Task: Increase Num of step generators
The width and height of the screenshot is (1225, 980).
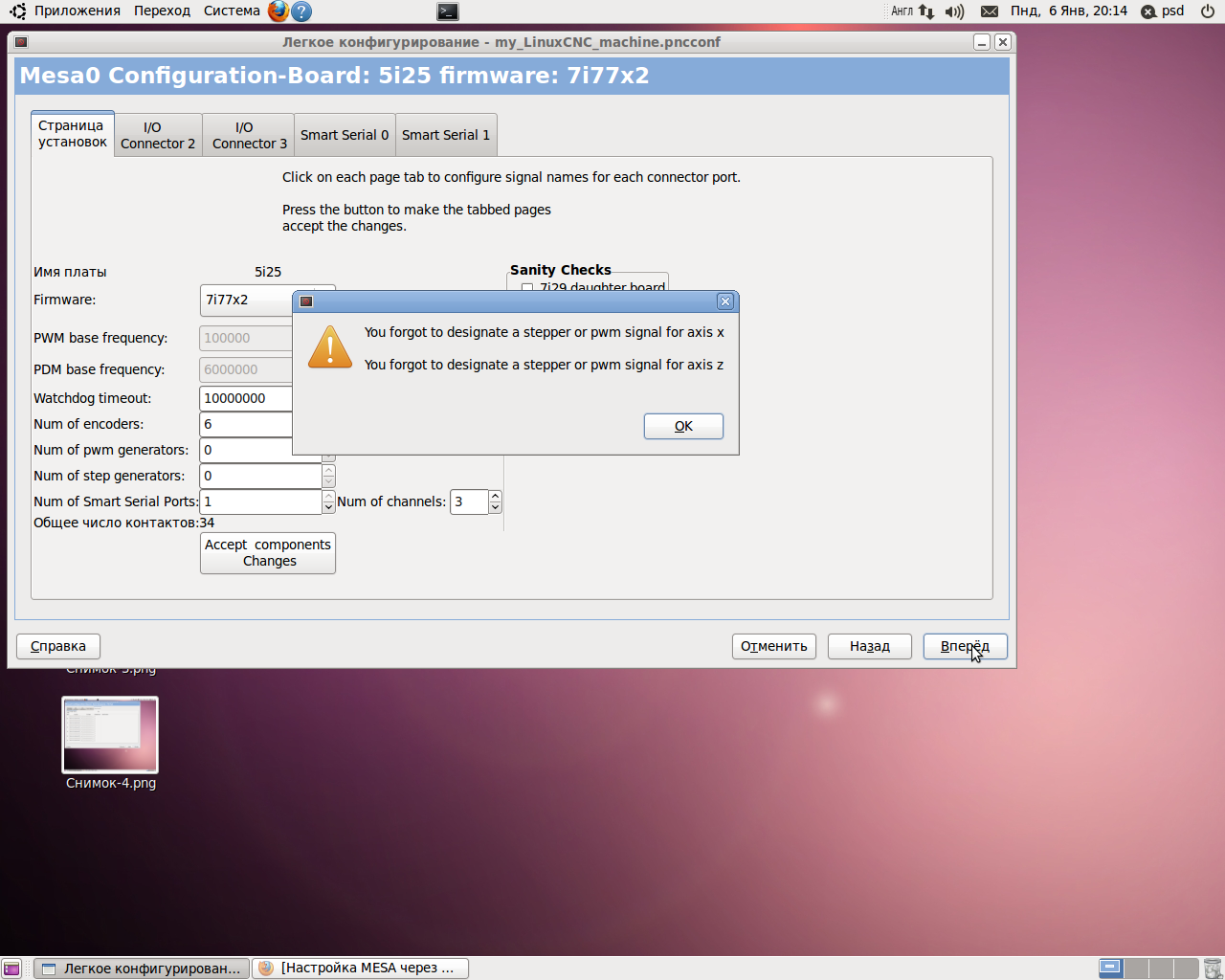Action: point(328,470)
